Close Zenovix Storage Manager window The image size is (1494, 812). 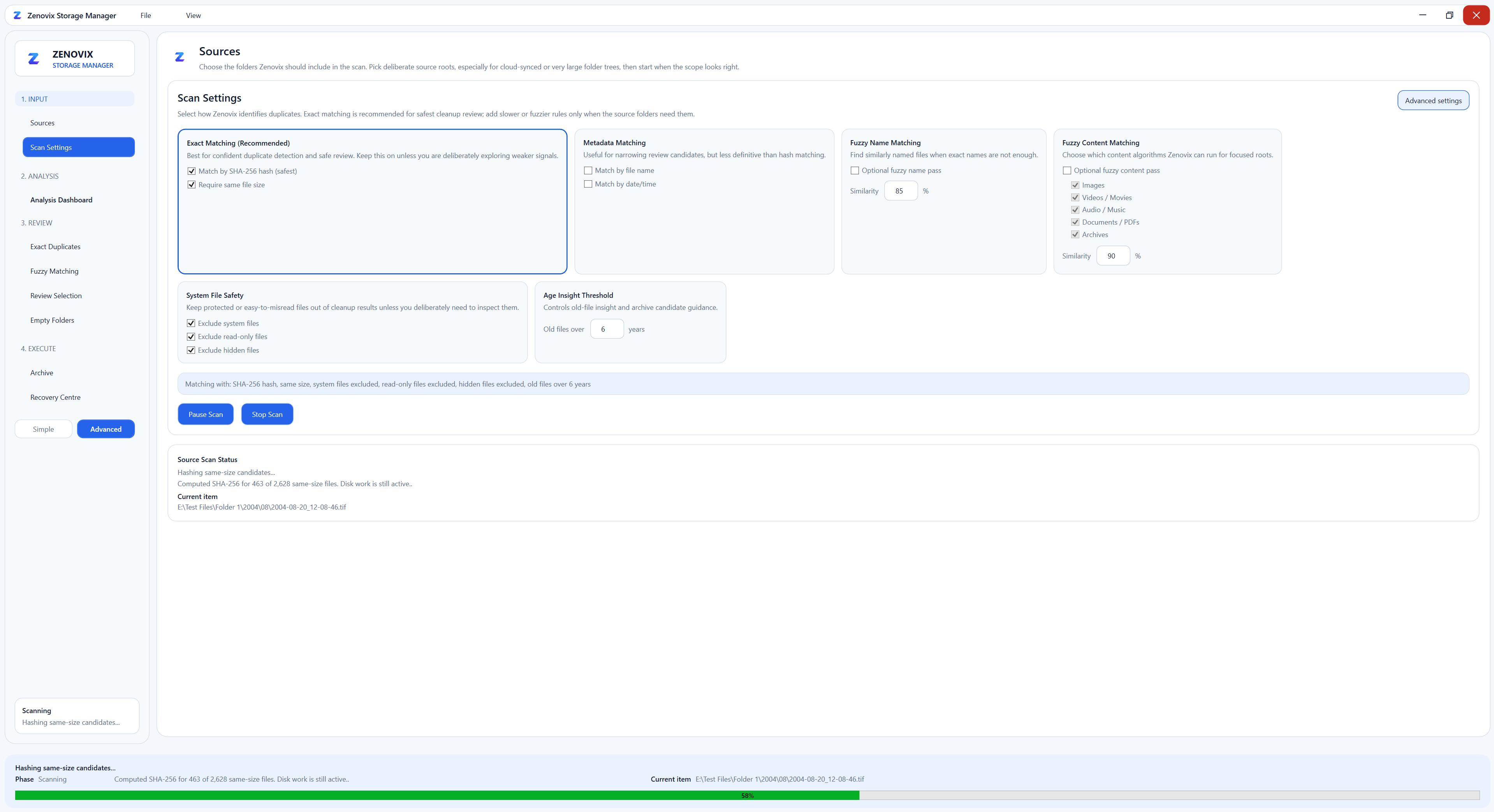(1476, 15)
